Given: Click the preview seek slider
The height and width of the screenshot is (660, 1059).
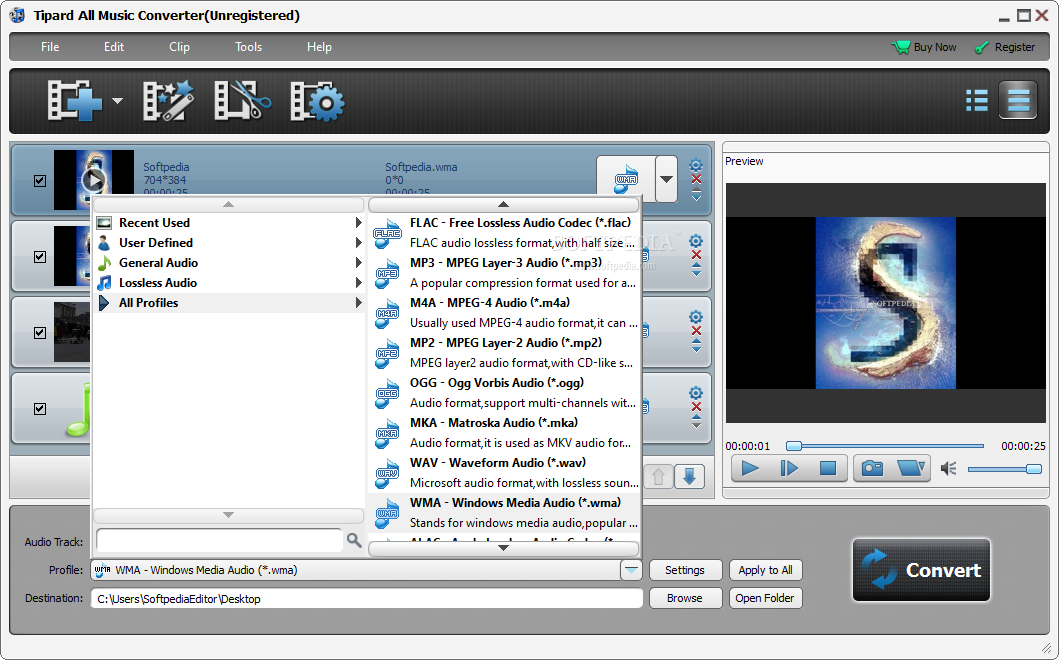Looking at the screenshot, I should point(884,446).
